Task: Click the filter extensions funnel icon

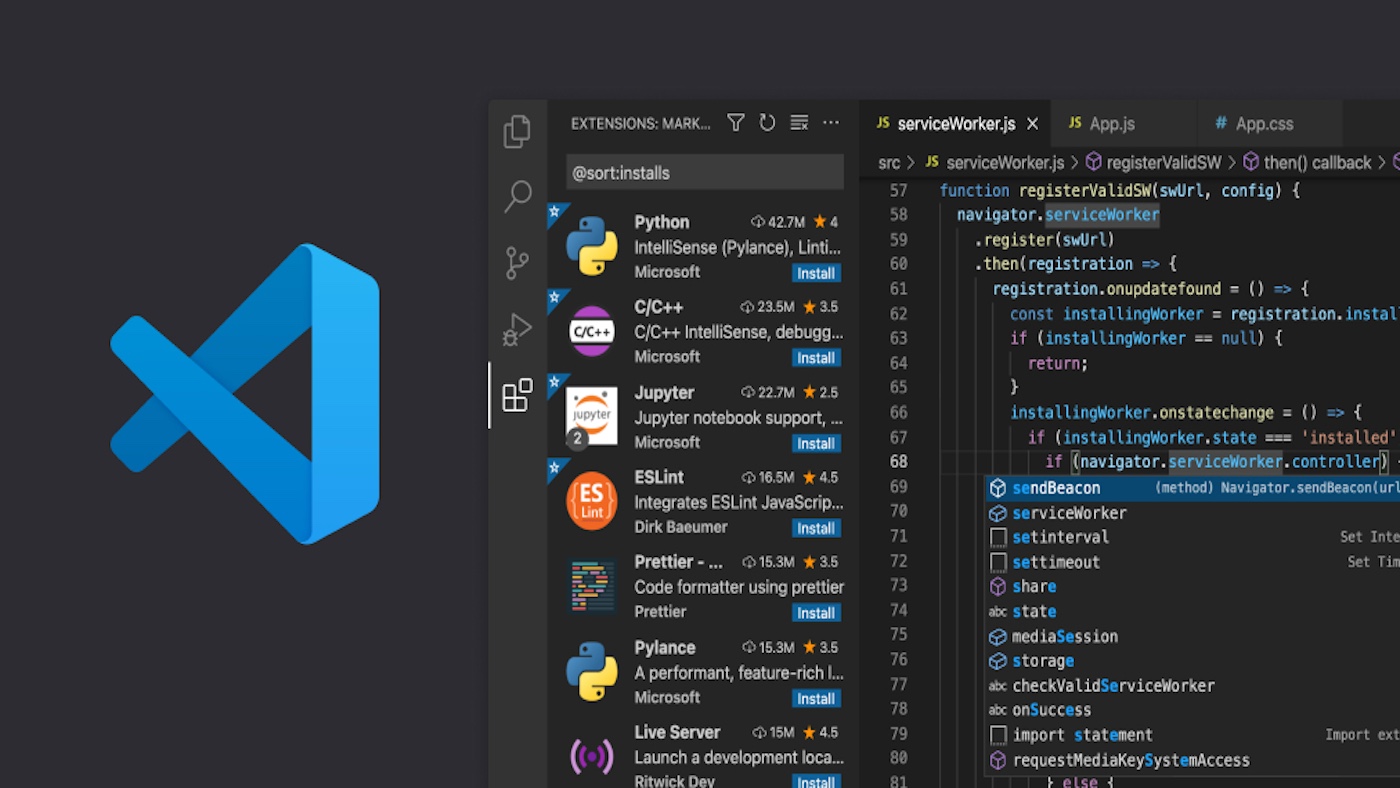Action: 736,123
